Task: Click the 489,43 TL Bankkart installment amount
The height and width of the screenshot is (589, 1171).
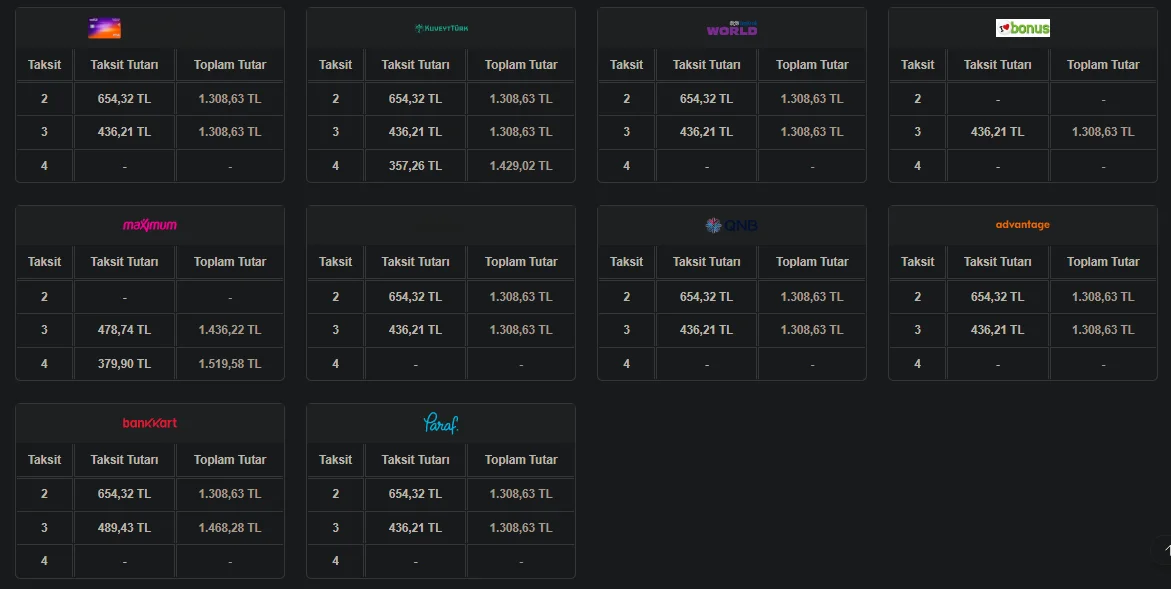Action: click(x=124, y=527)
